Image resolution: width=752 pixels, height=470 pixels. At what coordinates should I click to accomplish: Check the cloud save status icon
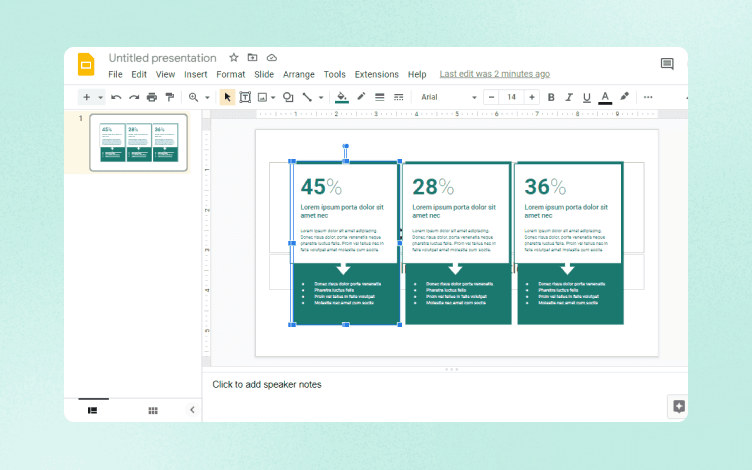click(272, 58)
